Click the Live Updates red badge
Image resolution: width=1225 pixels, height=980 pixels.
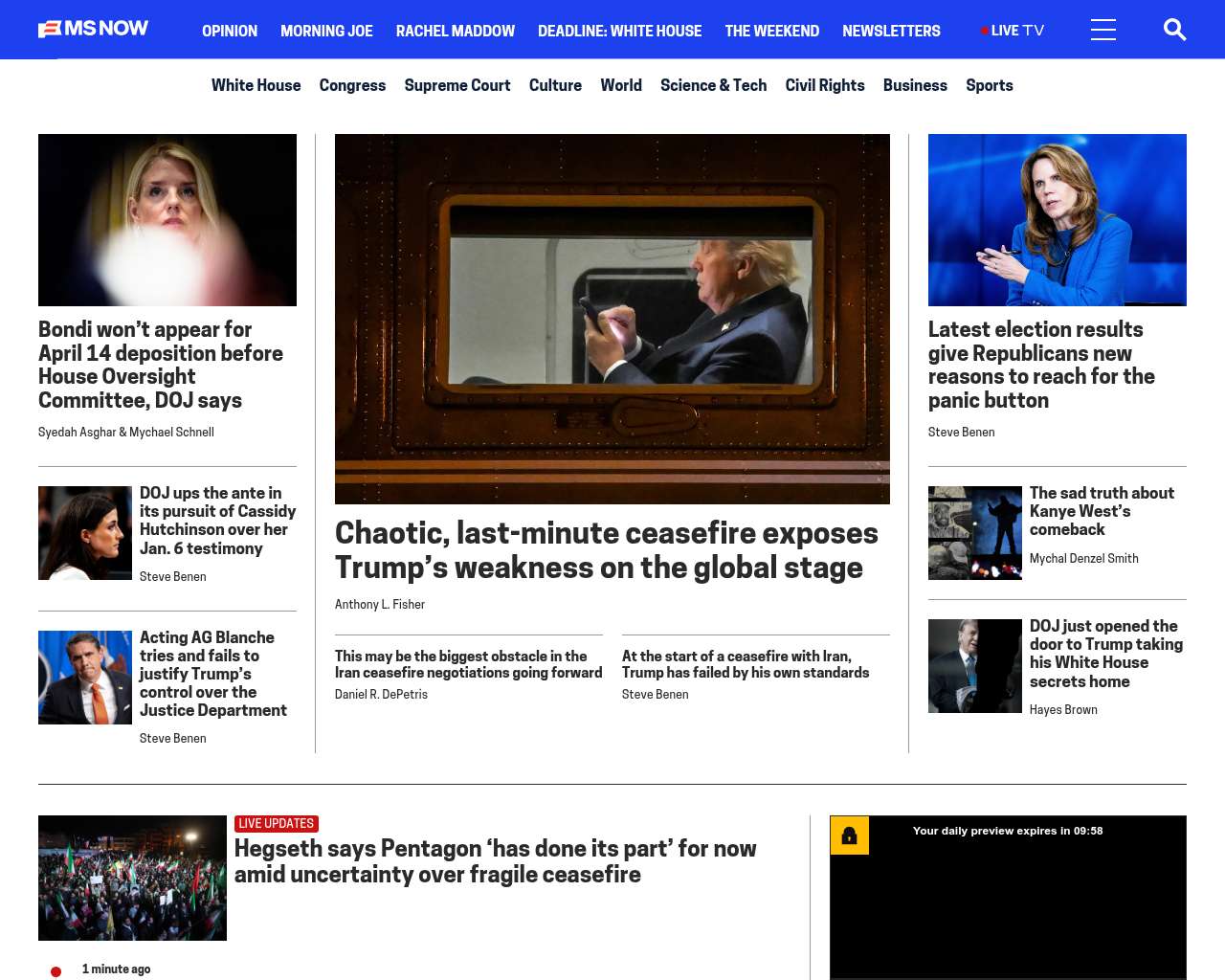277,824
